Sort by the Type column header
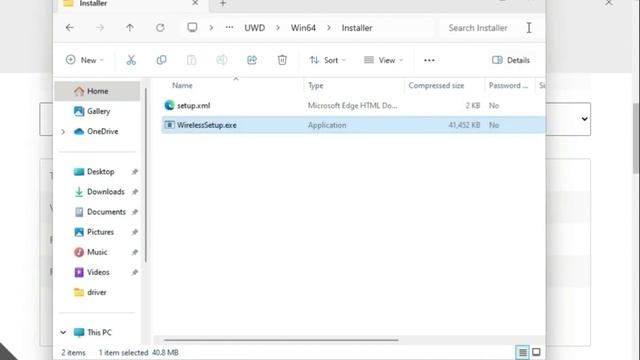The height and width of the screenshot is (360, 640). (316, 85)
